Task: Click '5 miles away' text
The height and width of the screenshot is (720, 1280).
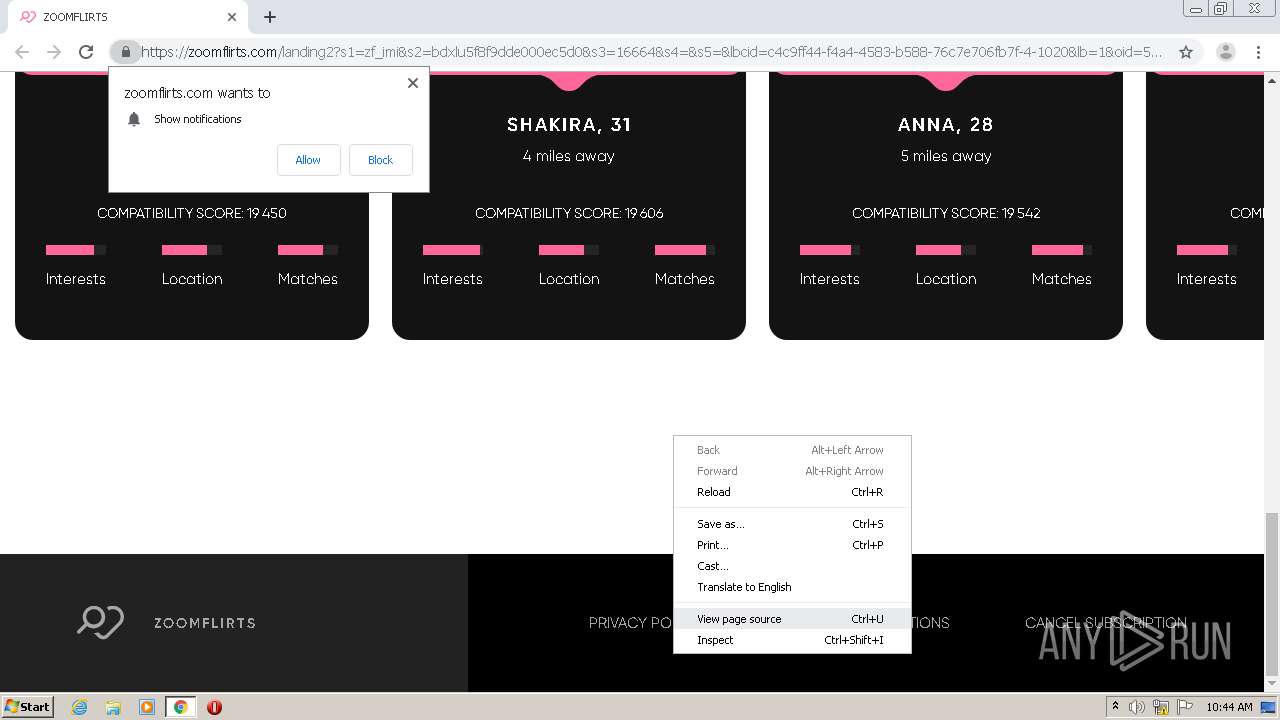Action: (x=946, y=156)
